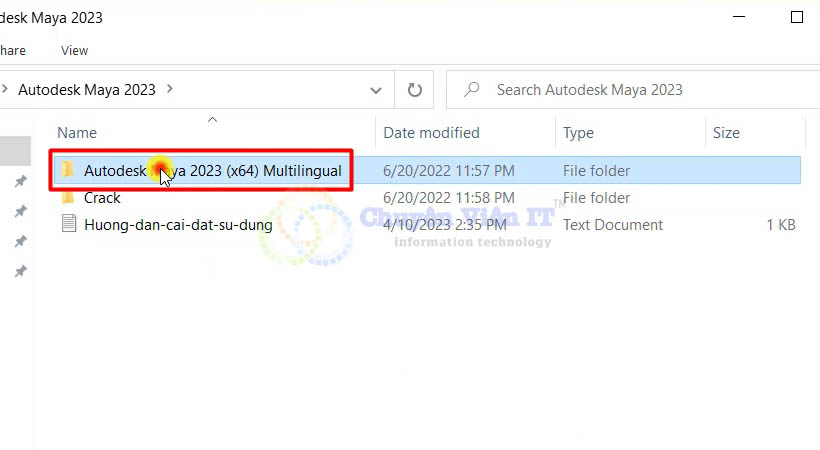Viewport: 820px width, 450px height.
Task: Refresh the current folder view
Action: coord(414,89)
